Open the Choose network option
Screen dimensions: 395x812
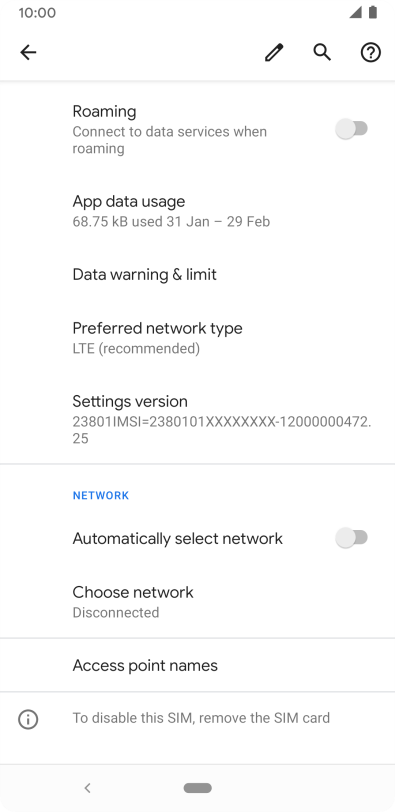(197, 602)
